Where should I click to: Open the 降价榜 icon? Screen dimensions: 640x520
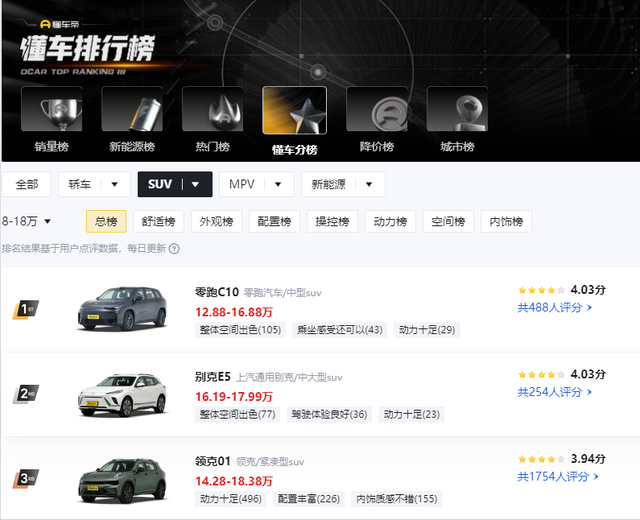click(x=377, y=109)
